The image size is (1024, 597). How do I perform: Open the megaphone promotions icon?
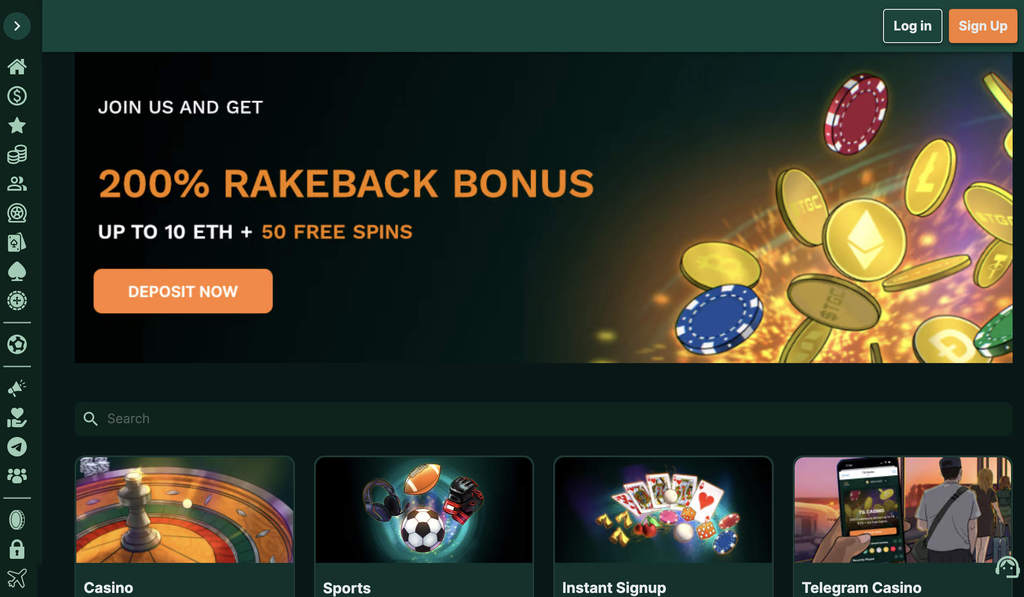pos(17,388)
